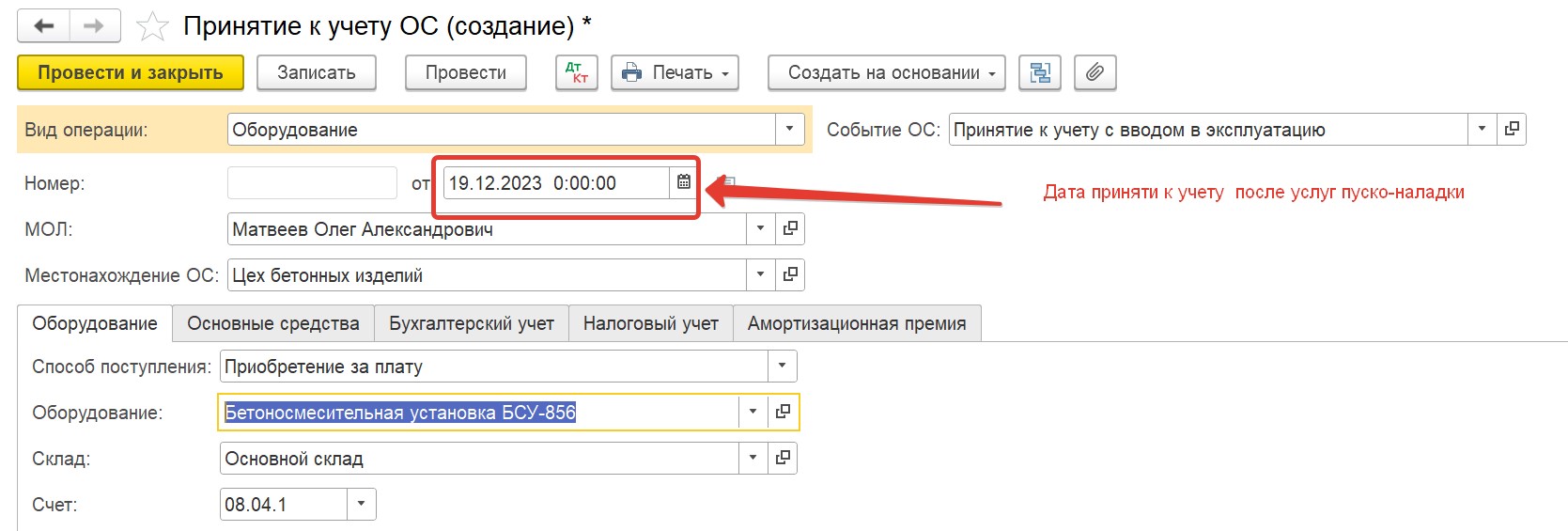
Task: Show Дт/Кт accounting entries icon
Action: tap(577, 72)
